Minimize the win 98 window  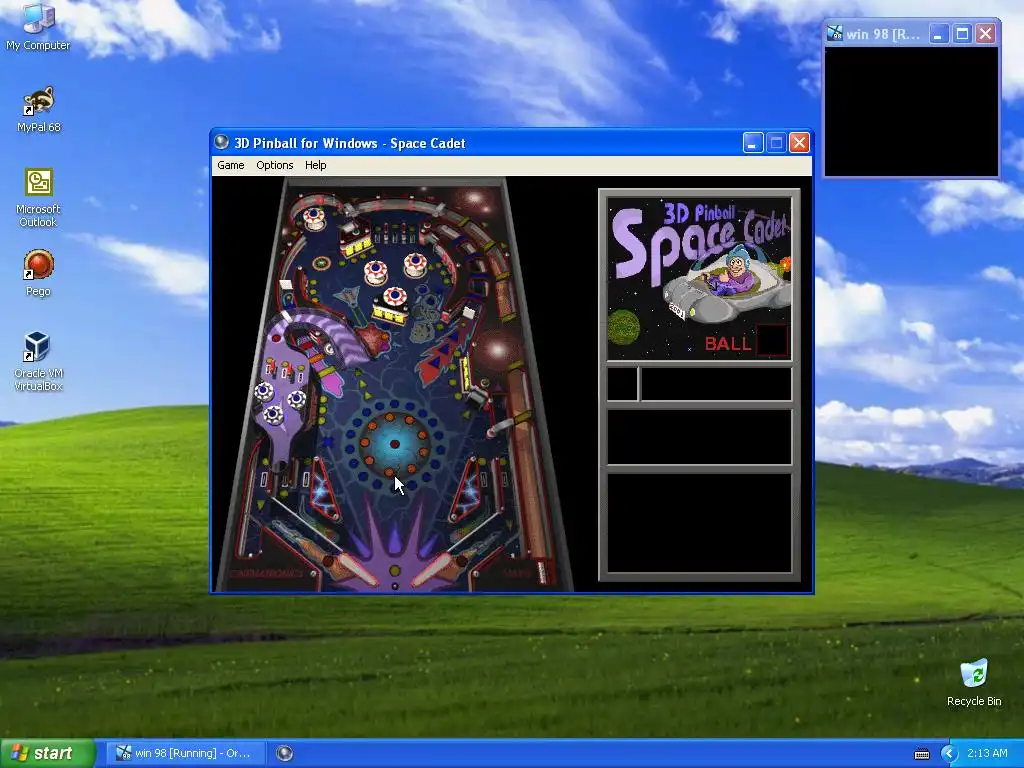tap(938, 33)
